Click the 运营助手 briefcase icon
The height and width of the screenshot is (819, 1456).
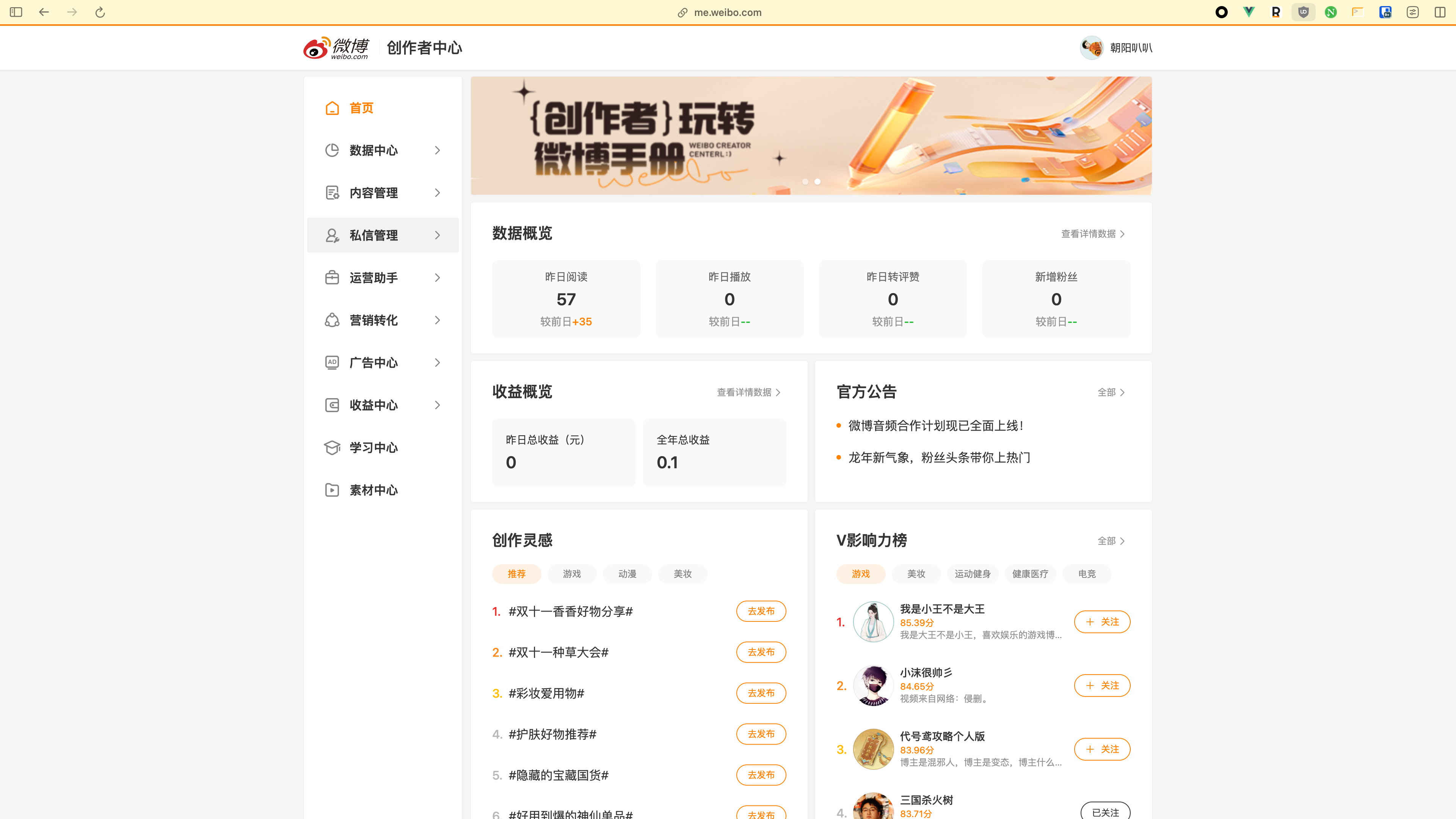coord(333,278)
